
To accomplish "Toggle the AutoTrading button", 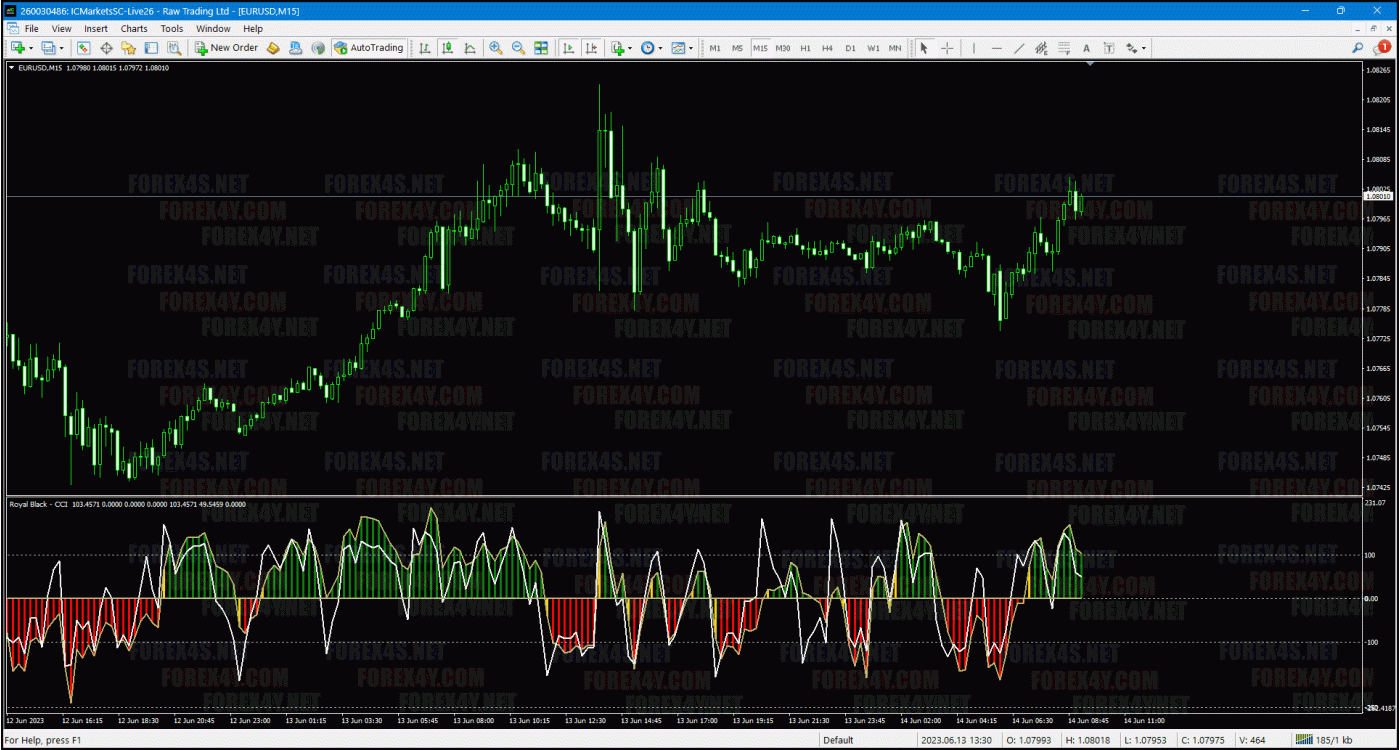I will [369, 48].
